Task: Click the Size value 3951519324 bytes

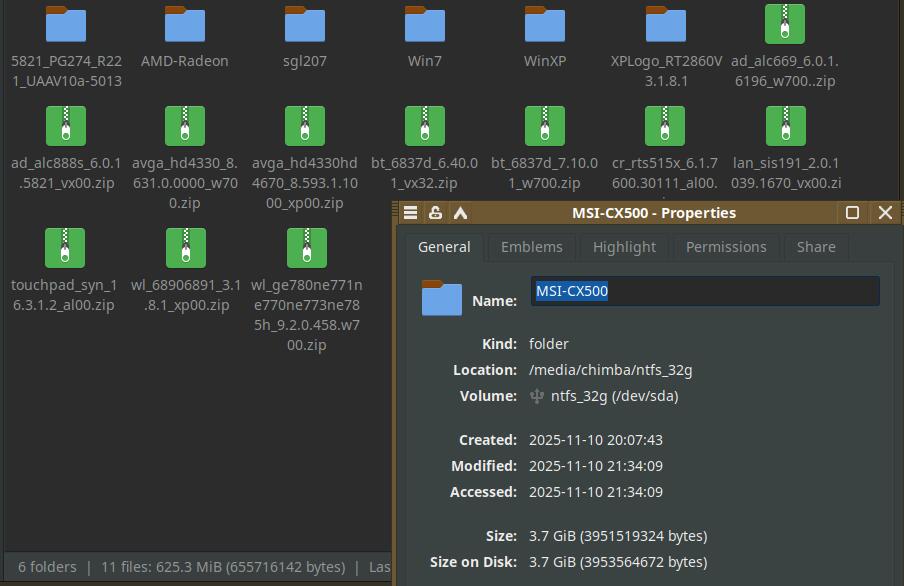Action: pyautogui.click(x=618, y=536)
